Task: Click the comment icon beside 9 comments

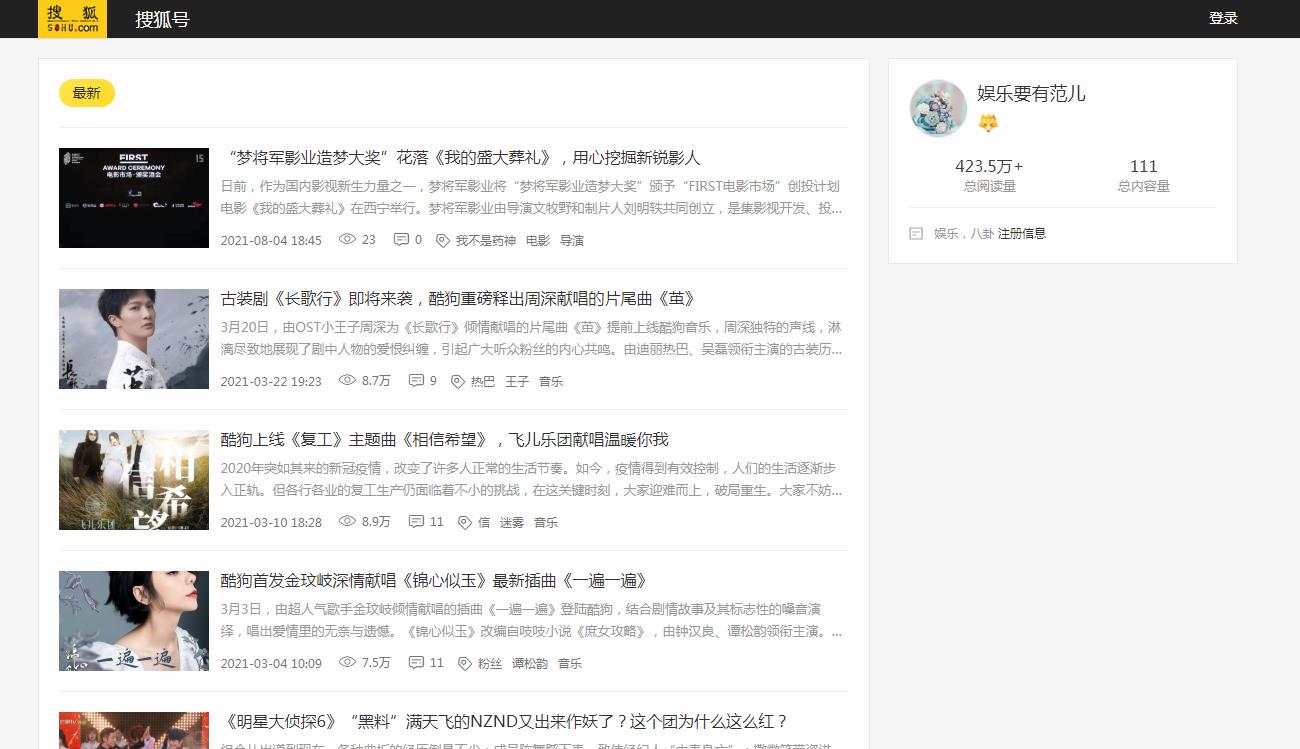Action: [x=416, y=381]
